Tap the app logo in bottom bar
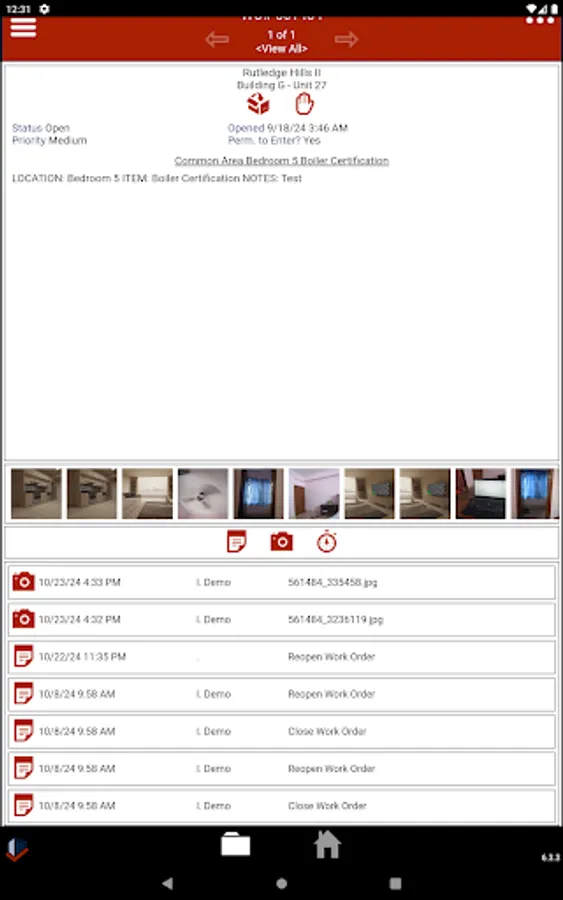563x900 pixels. click(17, 849)
